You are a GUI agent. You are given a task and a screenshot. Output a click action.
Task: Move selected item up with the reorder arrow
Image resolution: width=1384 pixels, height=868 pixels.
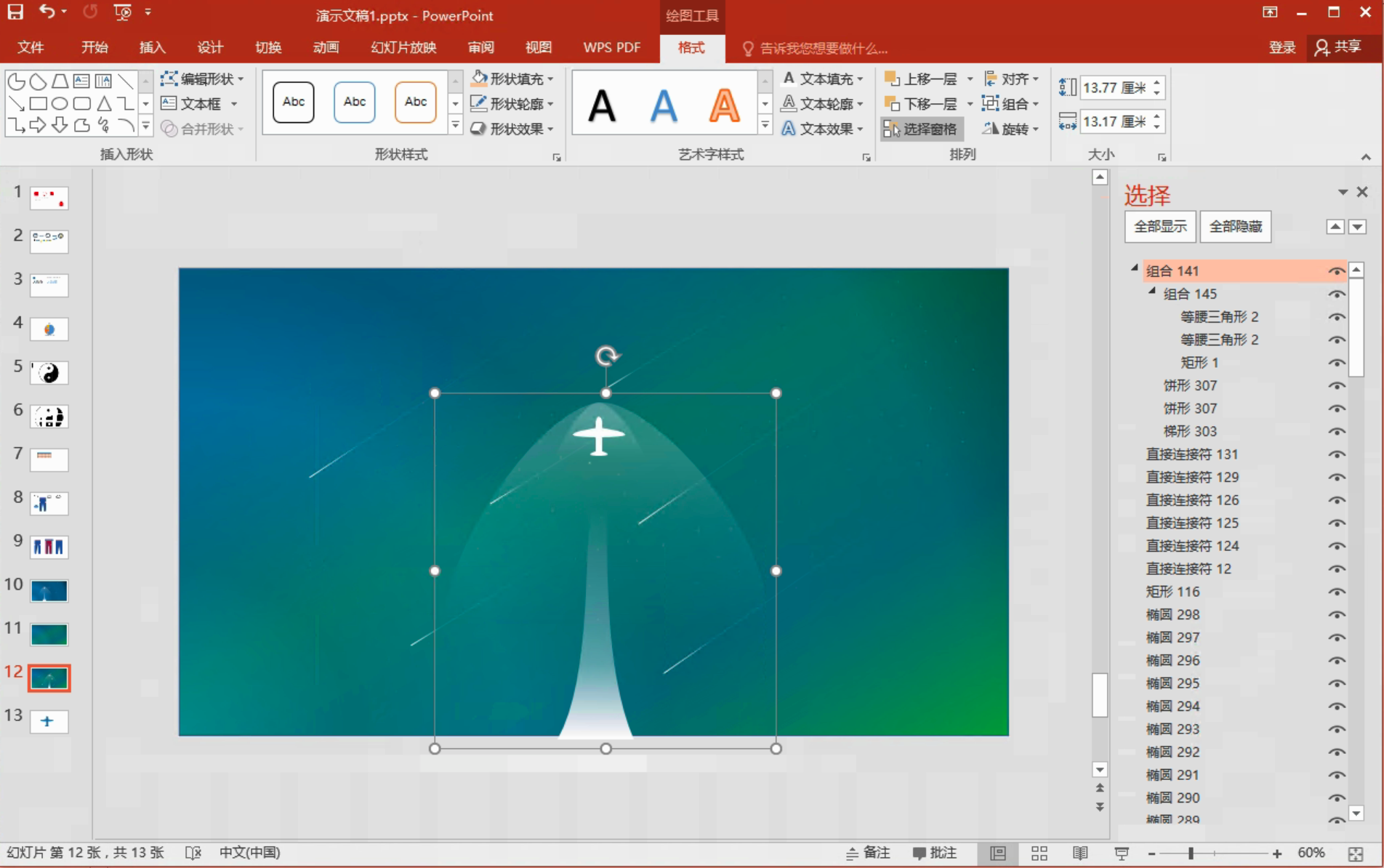(x=1335, y=227)
